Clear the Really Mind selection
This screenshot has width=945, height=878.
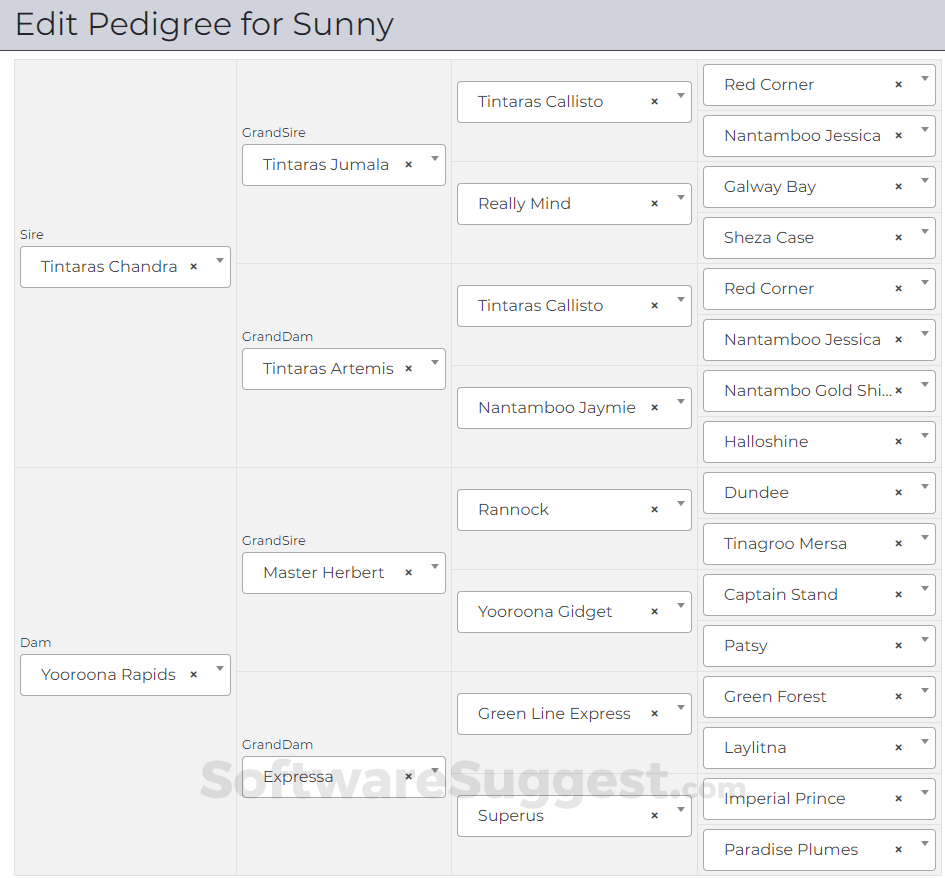click(654, 204)
